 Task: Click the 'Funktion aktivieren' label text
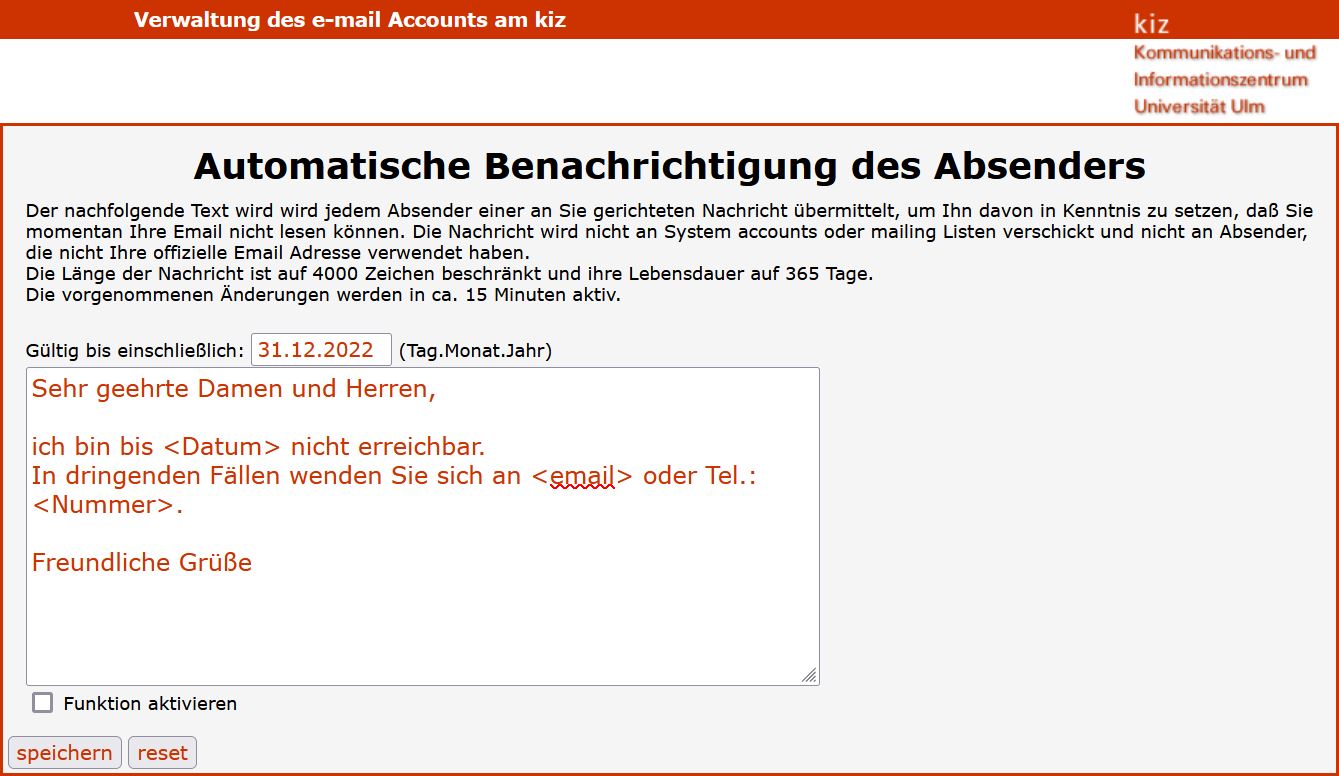coord(150,703)
